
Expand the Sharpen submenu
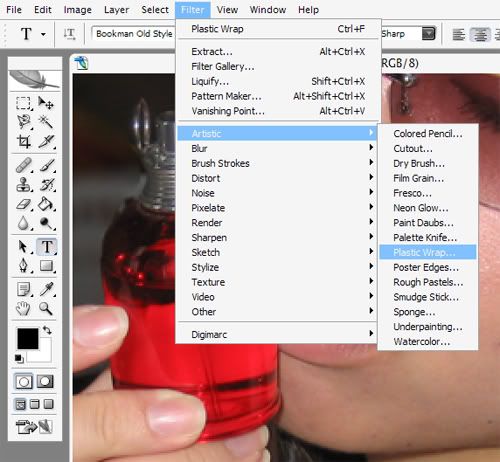(x=277, y=238)
